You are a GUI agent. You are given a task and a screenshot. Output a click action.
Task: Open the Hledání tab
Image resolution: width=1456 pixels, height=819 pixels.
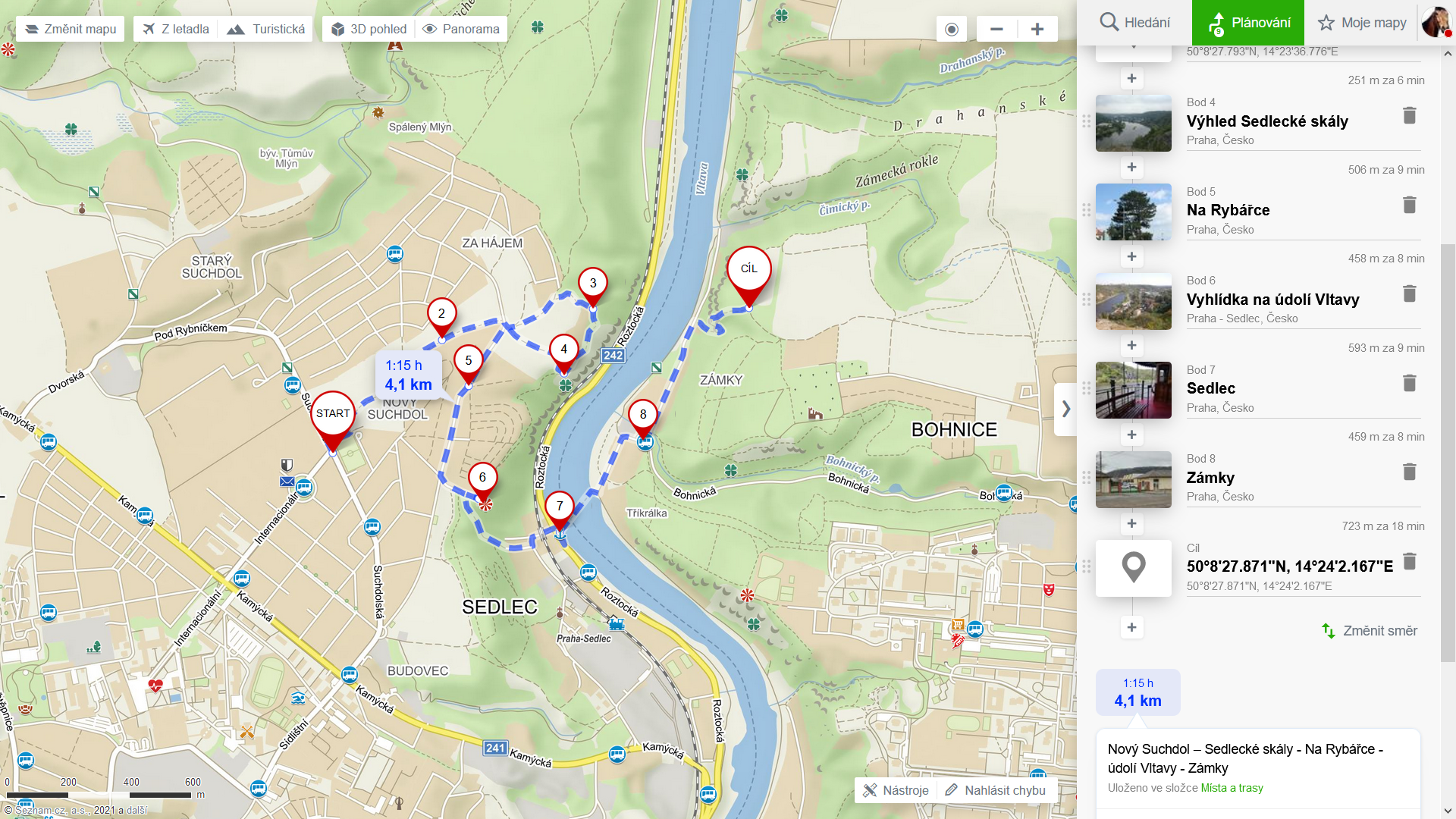(x=1134, y=23)
